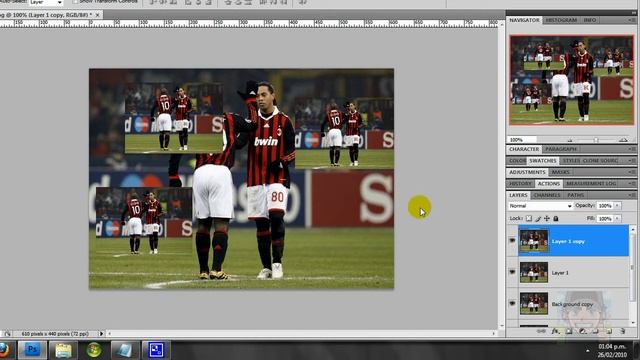Zoom in large mountains icon in Navigator
The width and height of the screenshot is (640, 360).
[x=623, y=140]
